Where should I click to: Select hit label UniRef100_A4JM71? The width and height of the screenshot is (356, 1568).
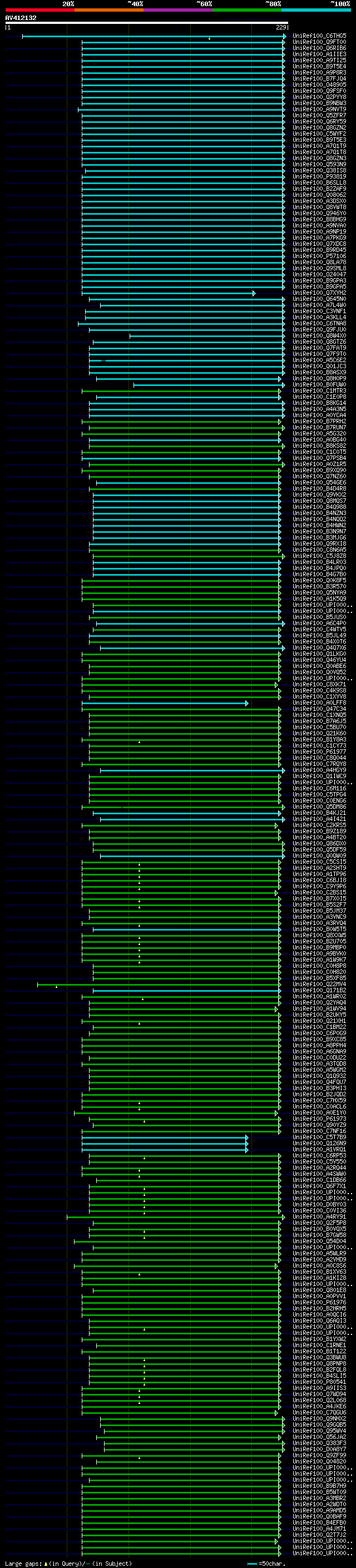tap(319, 1529)
